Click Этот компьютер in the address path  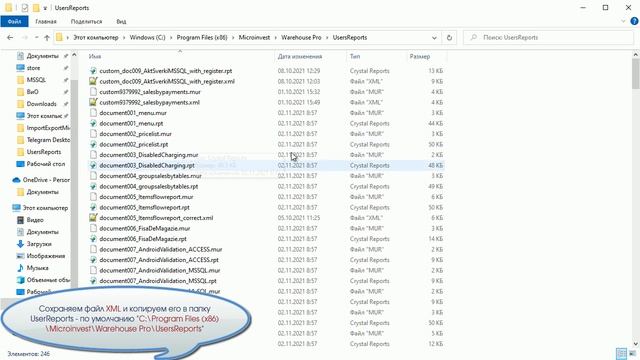96,38
